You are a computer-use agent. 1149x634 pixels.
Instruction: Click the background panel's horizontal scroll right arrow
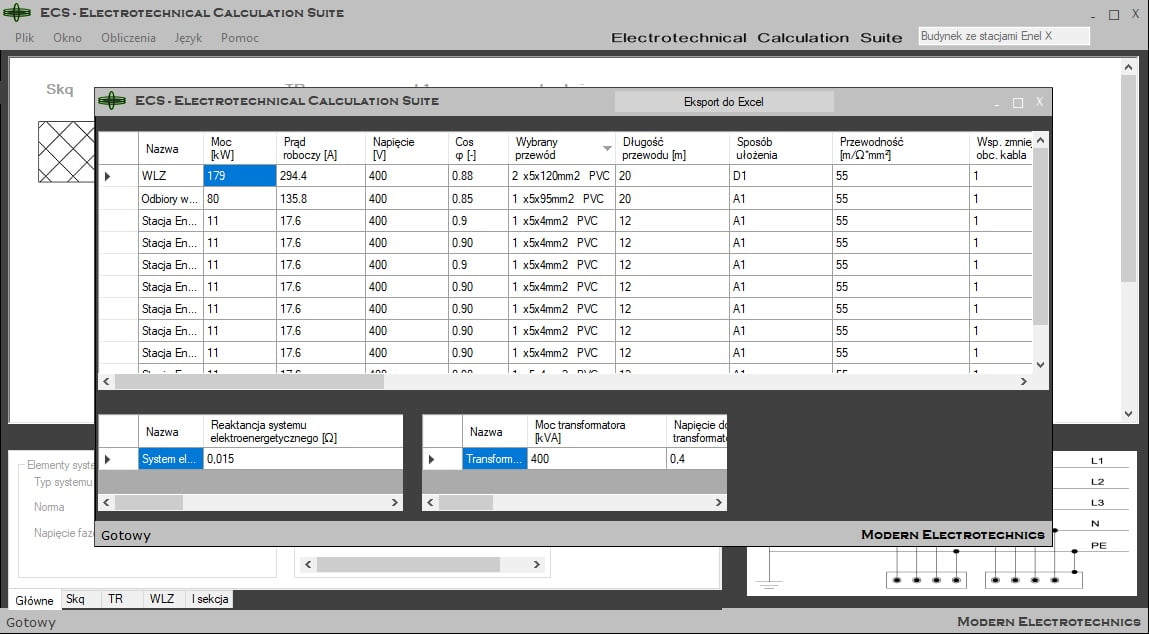point(536,564)
